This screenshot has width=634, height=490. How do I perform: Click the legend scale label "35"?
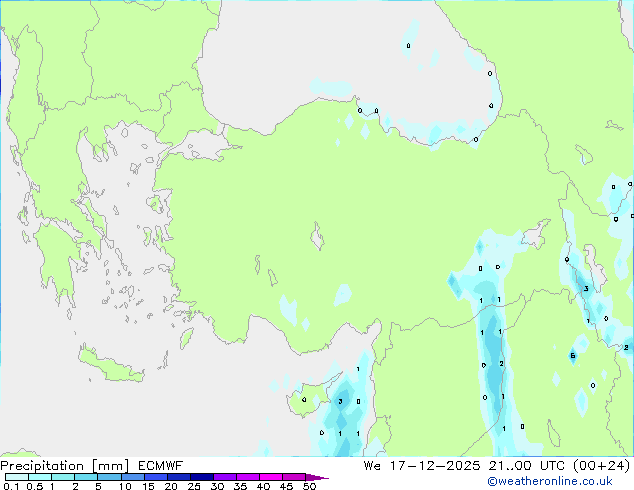(x=240, y=486)
